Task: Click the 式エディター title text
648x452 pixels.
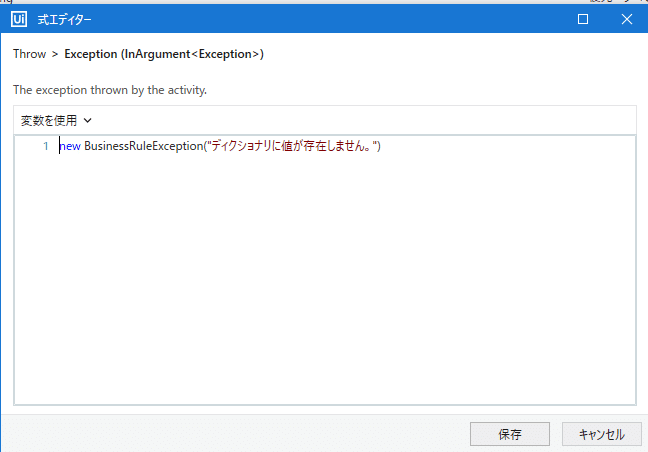Action: (64, 19)
